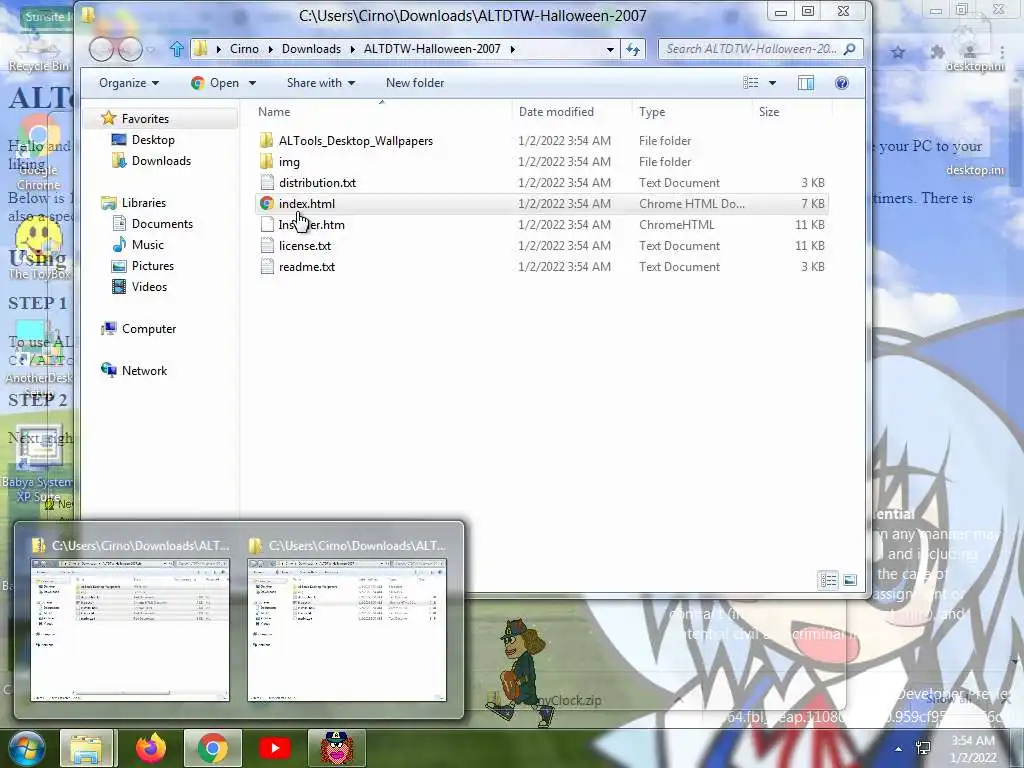This screenshot has width=1024, height=768.
Task: Click large icons view icon in status area
Action: pyautogui.click(x=850, y=580)
